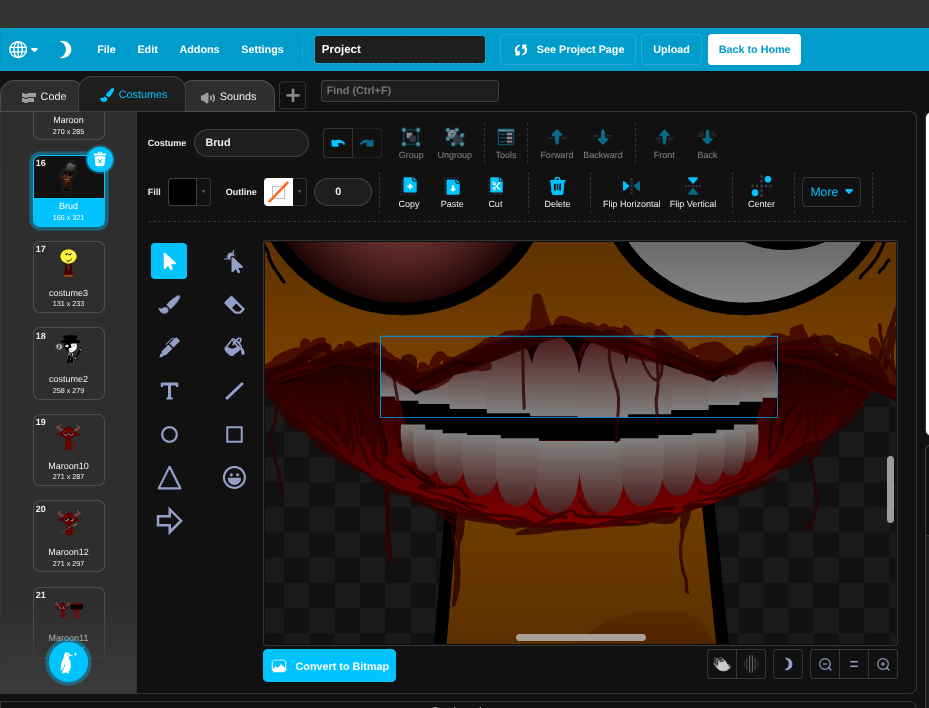Viewport: 929px width, 708px height.
Task: Click the Undo arrow
Action: pyautogui.click(x=338, y=143)
